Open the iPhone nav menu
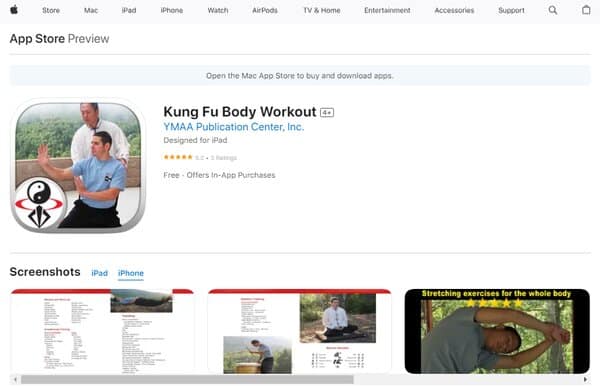600x387 pixels. pyautogui.click(x=171, y=11)
